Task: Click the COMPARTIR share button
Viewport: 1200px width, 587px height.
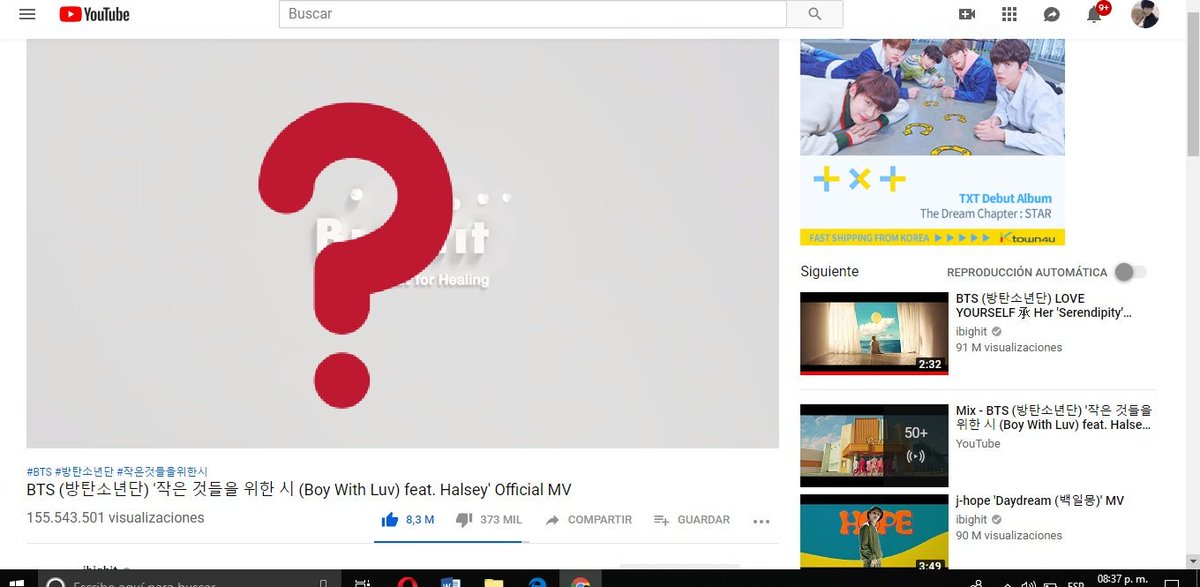Action: pyautogui.click(x=588, y=520)
